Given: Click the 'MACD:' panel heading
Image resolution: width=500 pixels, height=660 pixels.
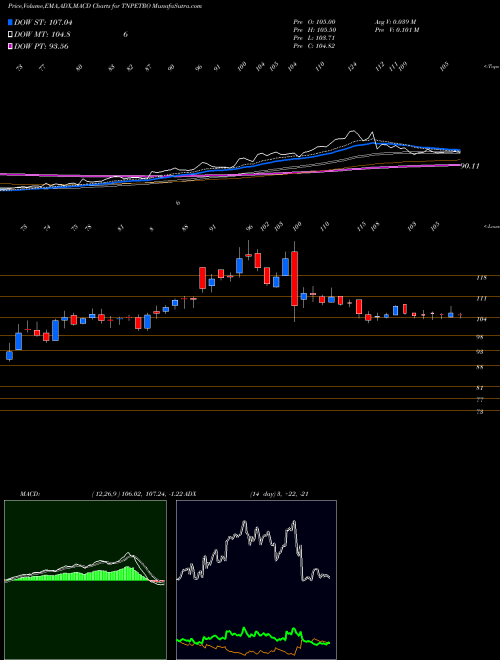Looking at the screenshot, I should [x=30, y=494].
